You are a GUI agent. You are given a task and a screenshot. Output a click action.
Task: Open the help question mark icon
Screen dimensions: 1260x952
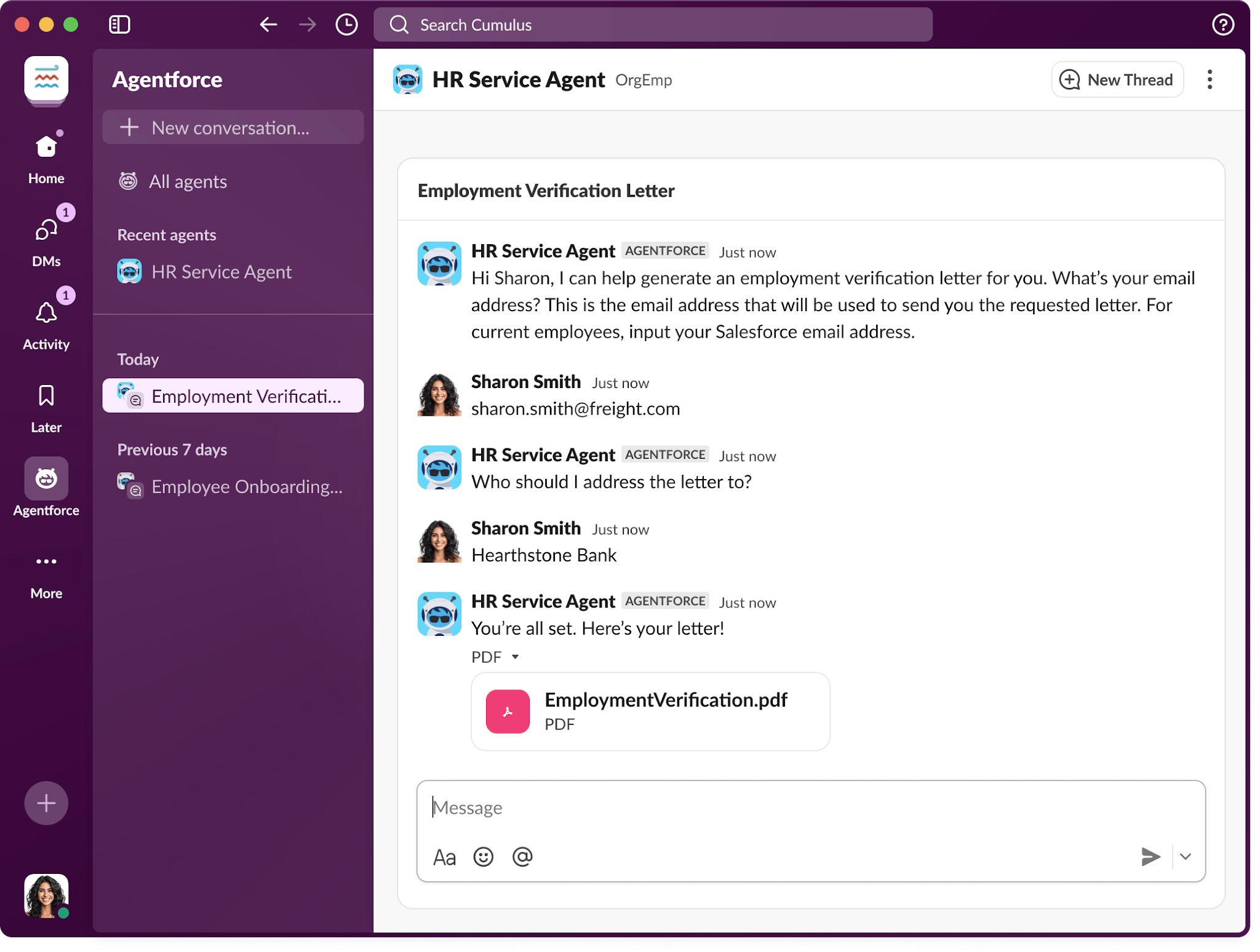click(1222, 25)
